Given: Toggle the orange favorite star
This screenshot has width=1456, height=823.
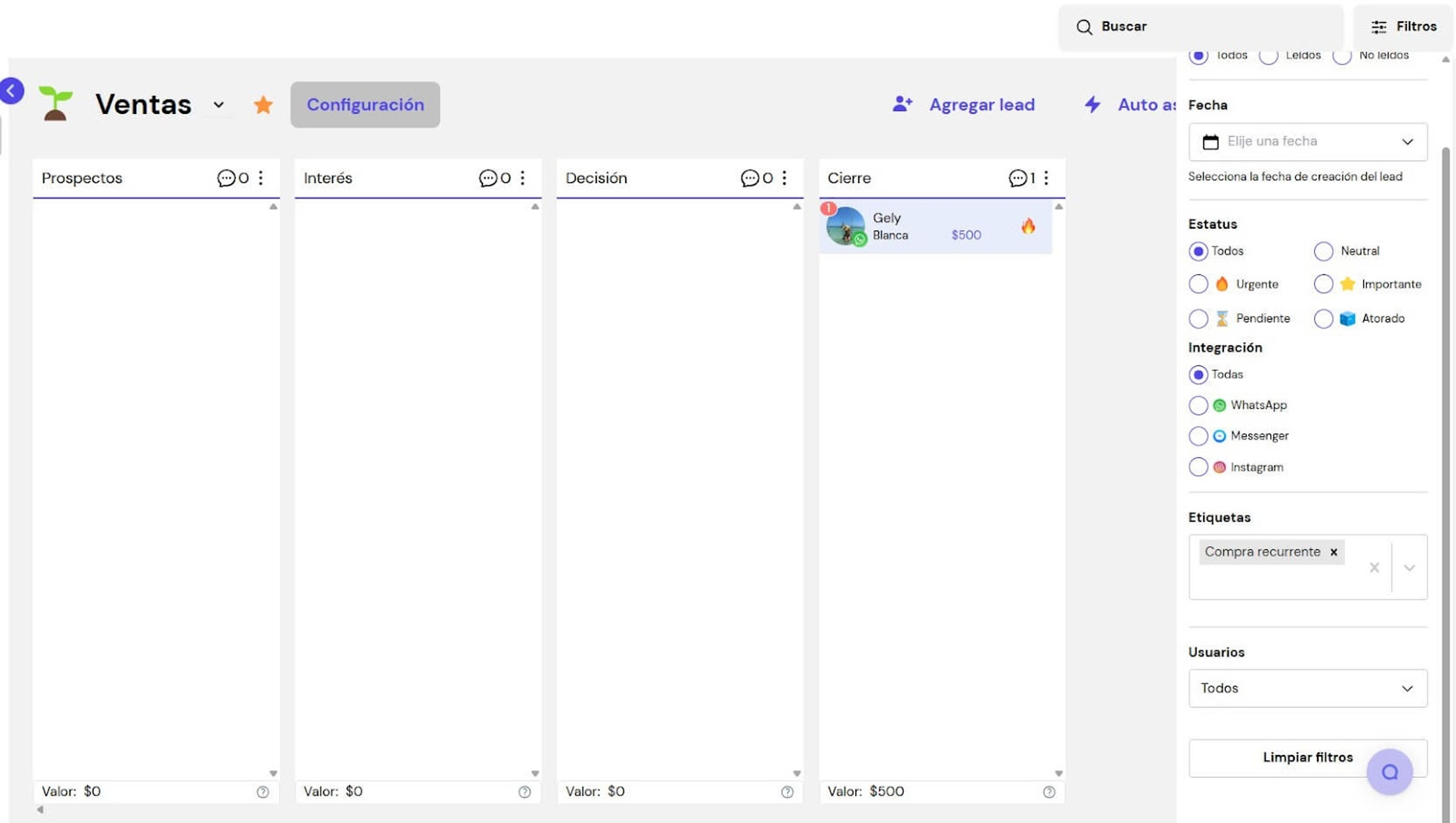Looking at the screenshot, I should pos(263,105).
